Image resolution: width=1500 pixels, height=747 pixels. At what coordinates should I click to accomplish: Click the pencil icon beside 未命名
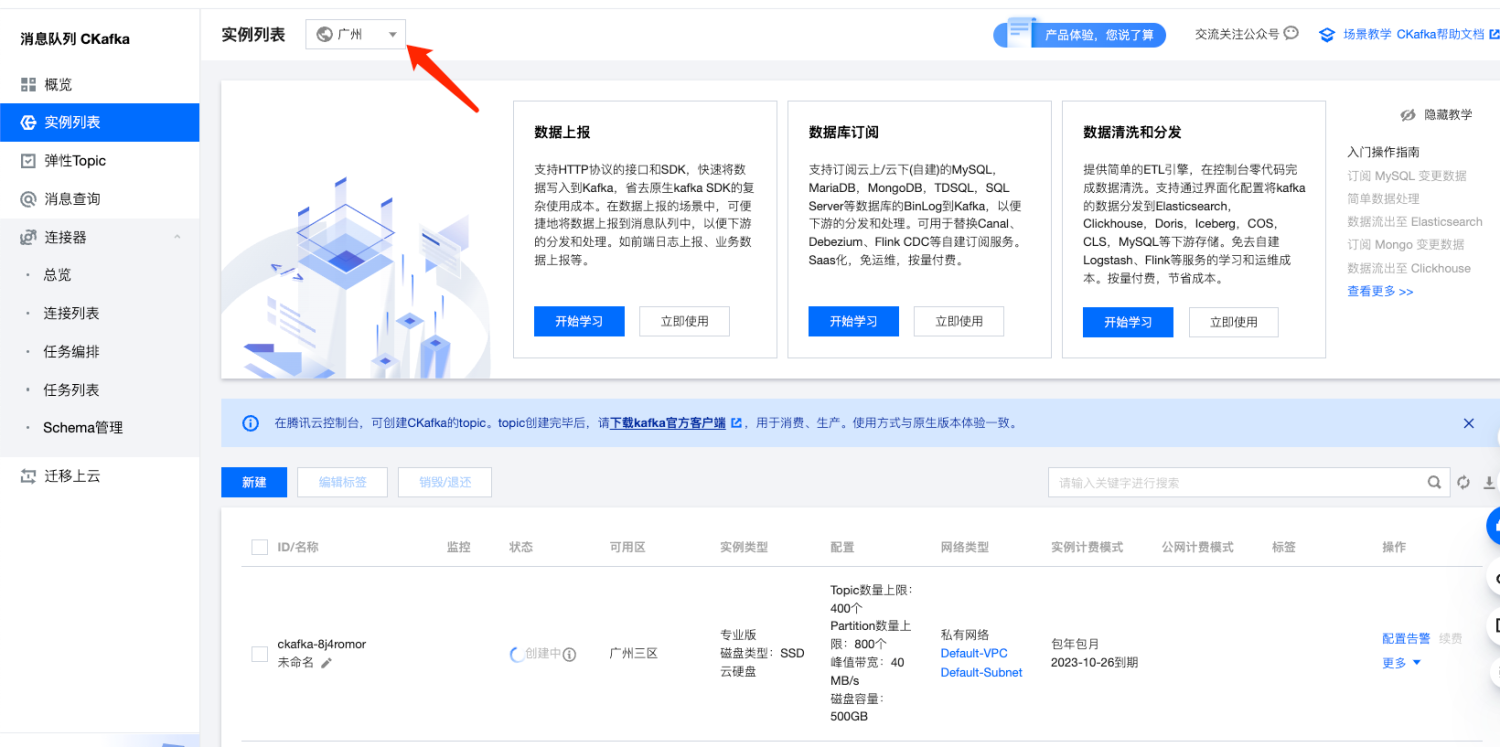pos(326,663)
